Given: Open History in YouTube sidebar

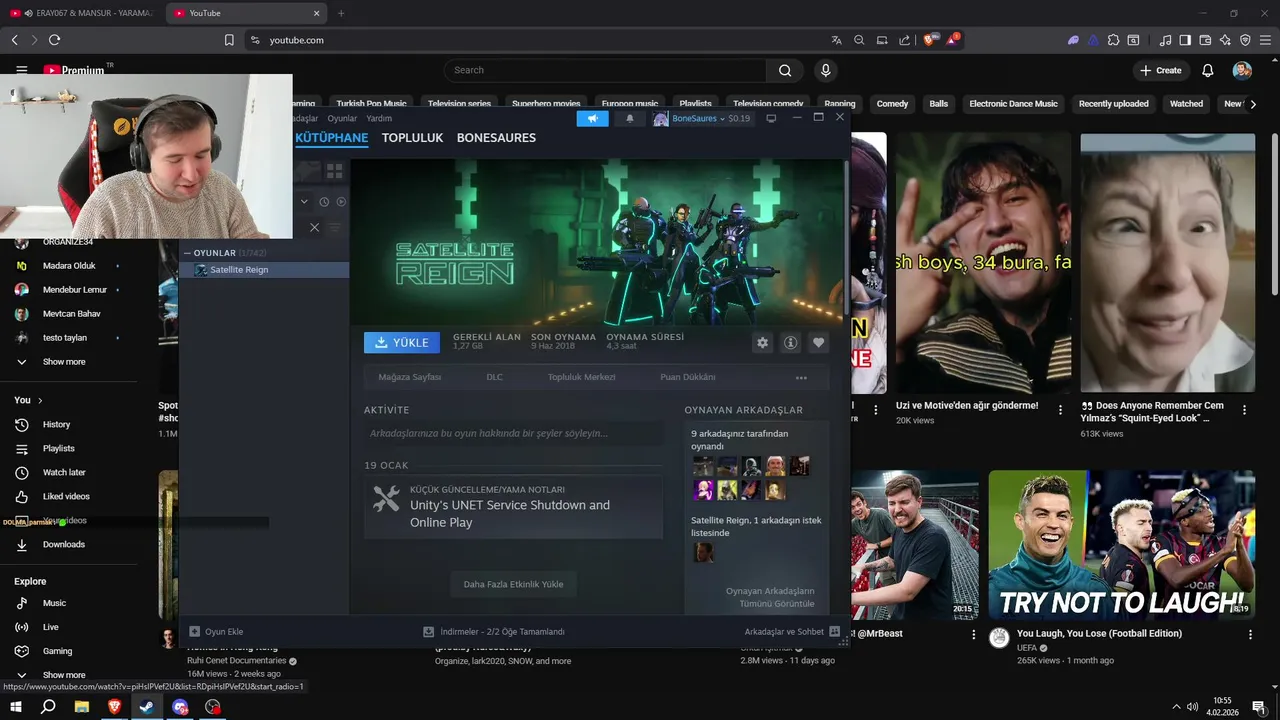Looking at the screenshot, I should tap(56, 425).
